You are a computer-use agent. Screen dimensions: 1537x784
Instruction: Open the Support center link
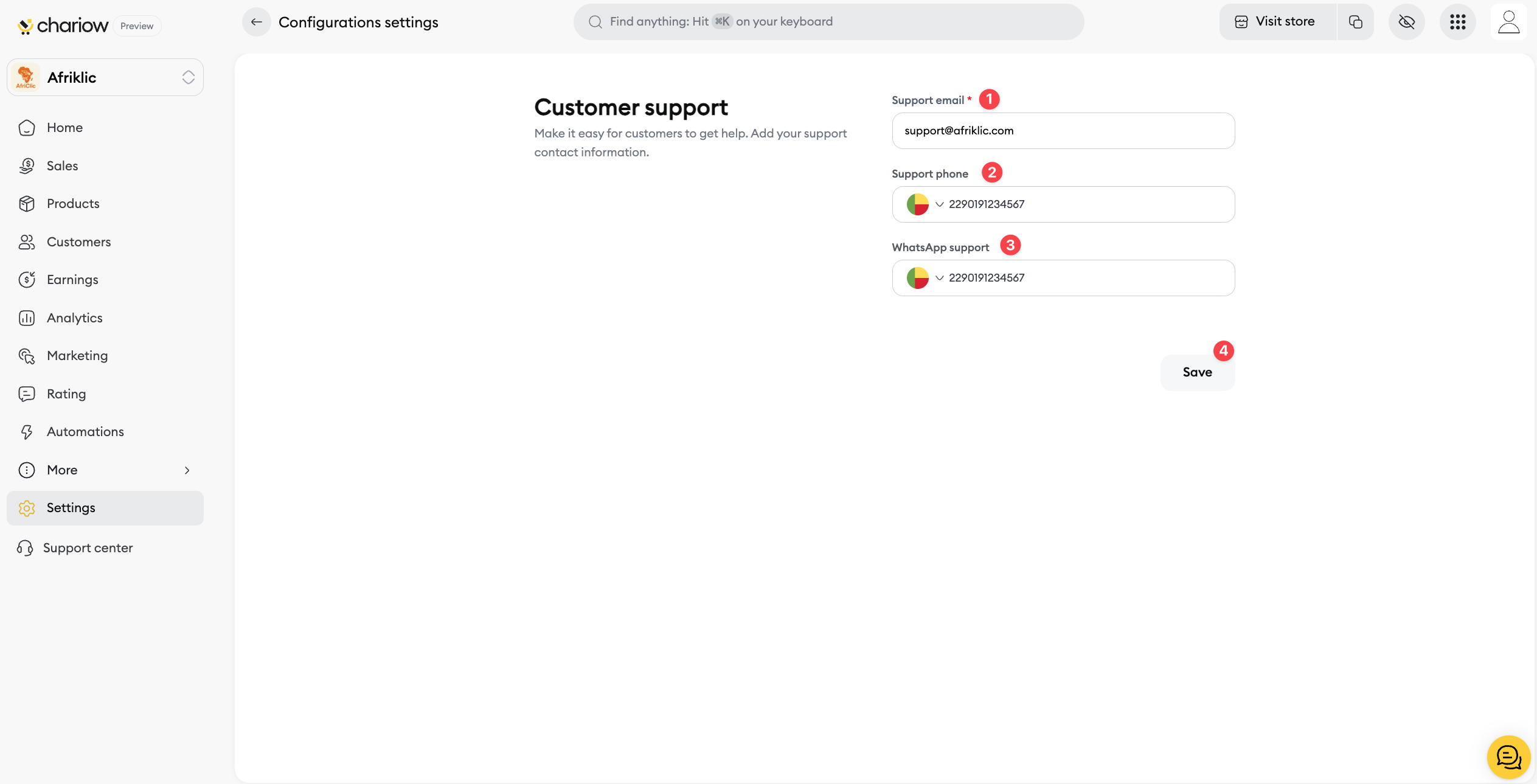(88, 548)
